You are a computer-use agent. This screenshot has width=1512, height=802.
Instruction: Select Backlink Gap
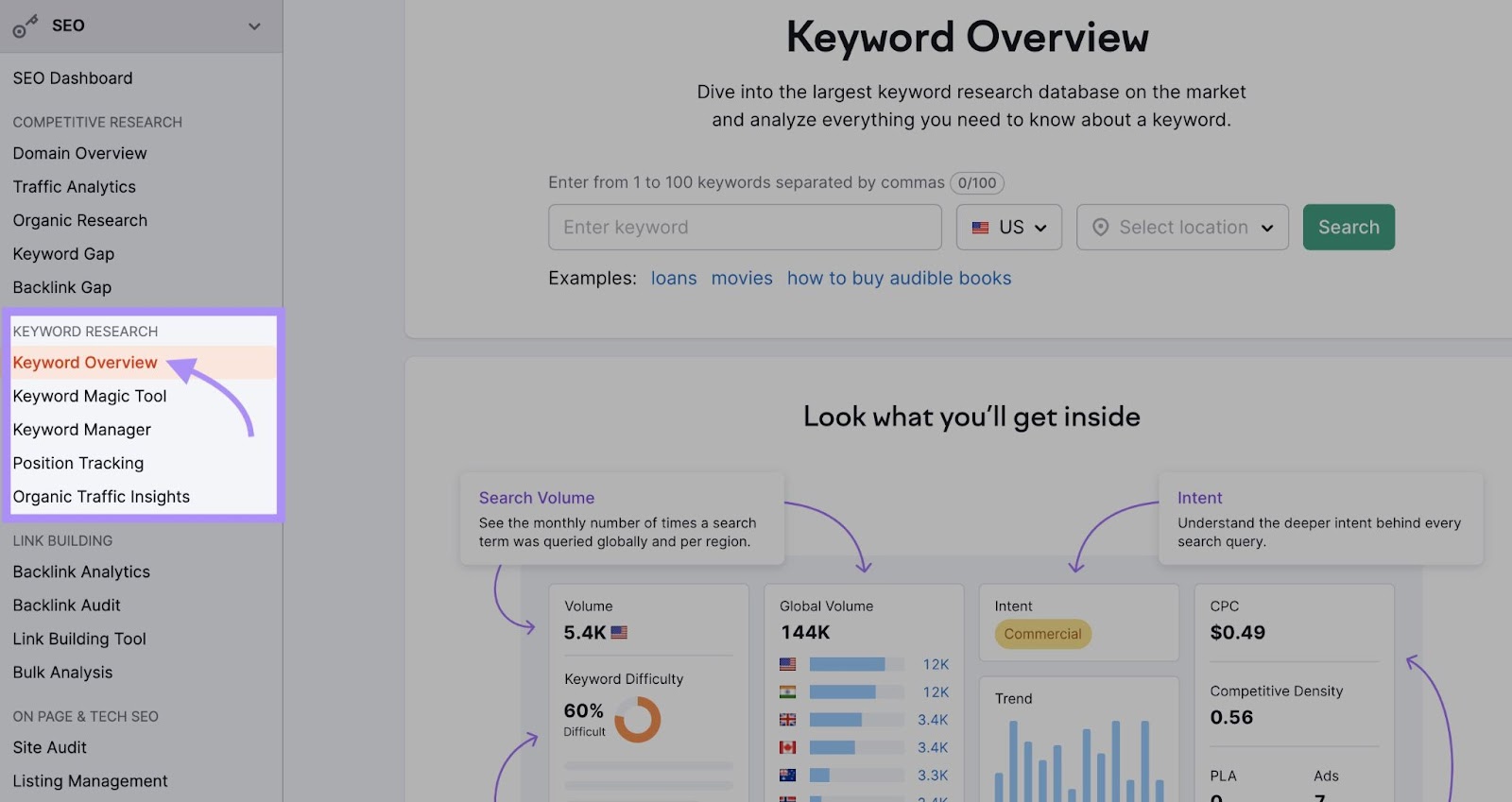(x=62, y=287)
